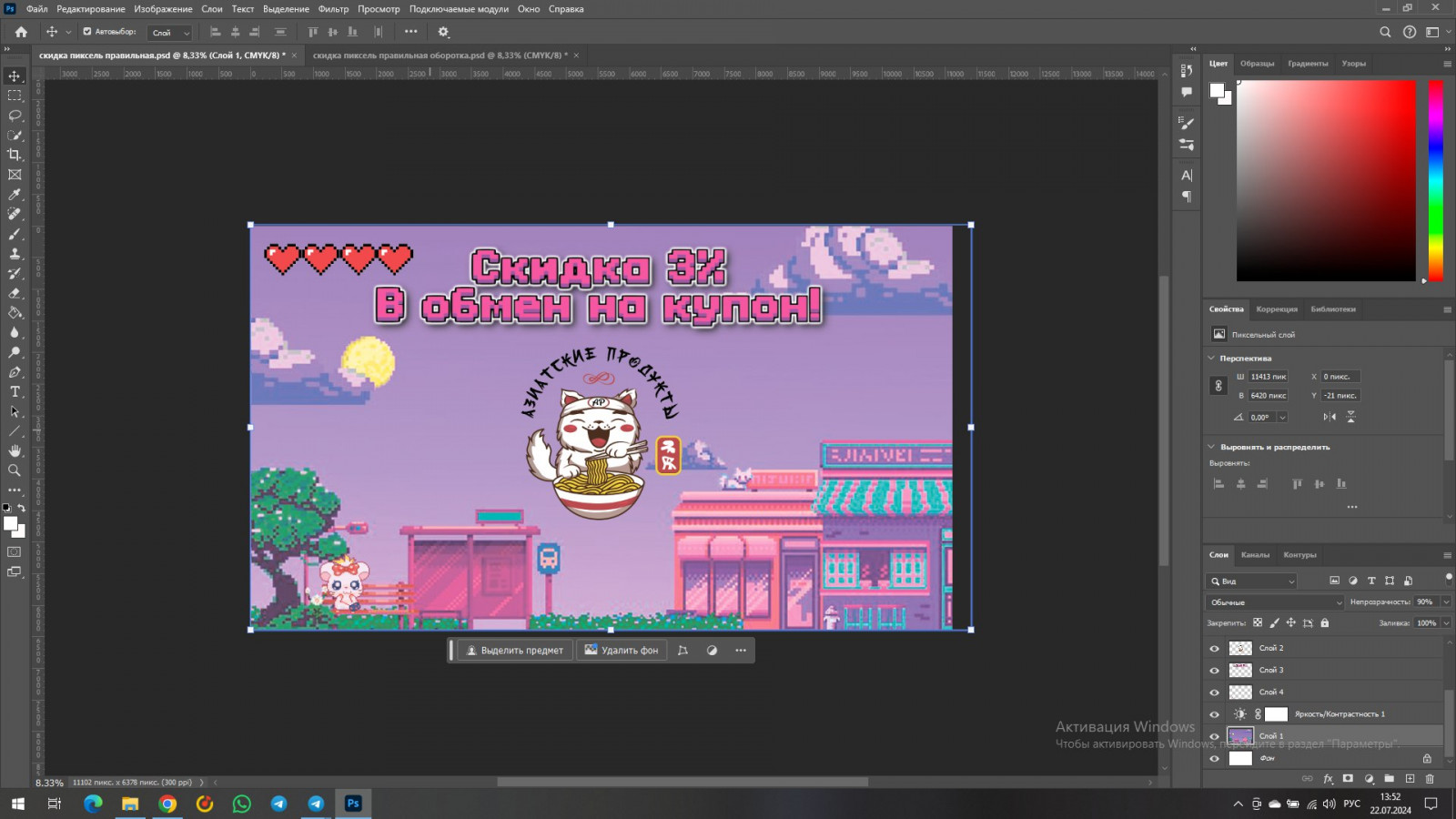Hide the Слой 4 layer
The image size is (1456, 819).
pyautogui.click(x=1214, y=693)
